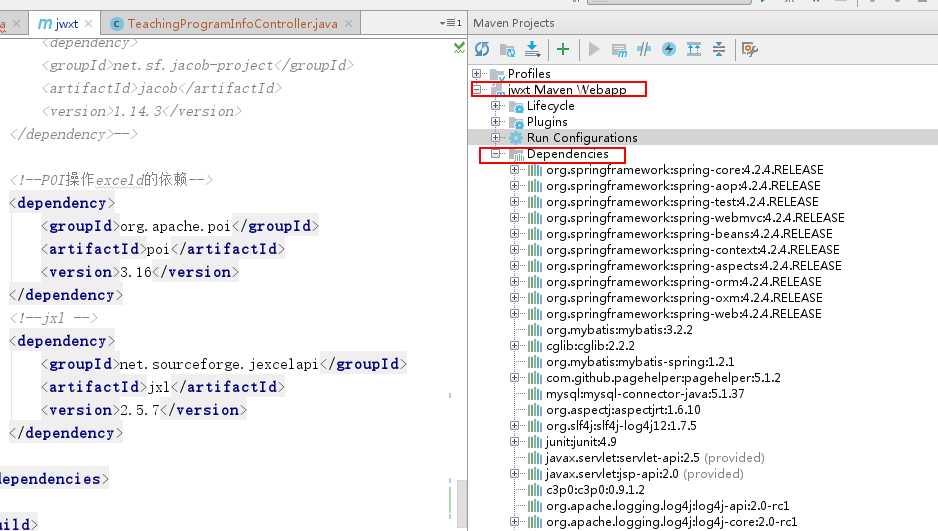Show dependencies diagram icon

[694, 49]
